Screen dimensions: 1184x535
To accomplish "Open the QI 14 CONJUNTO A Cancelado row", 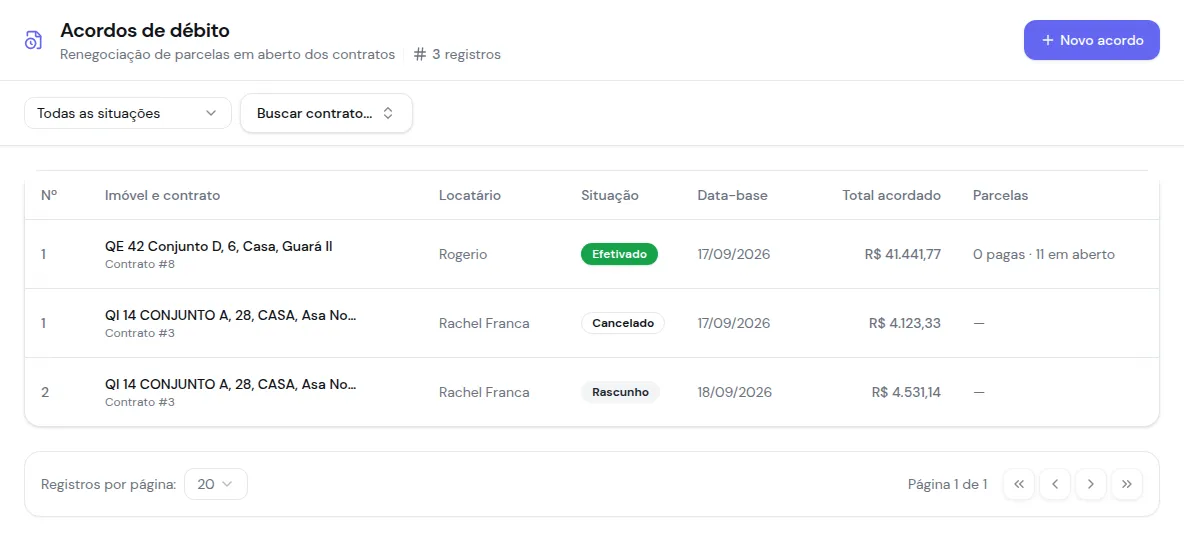I will [591, 323].
